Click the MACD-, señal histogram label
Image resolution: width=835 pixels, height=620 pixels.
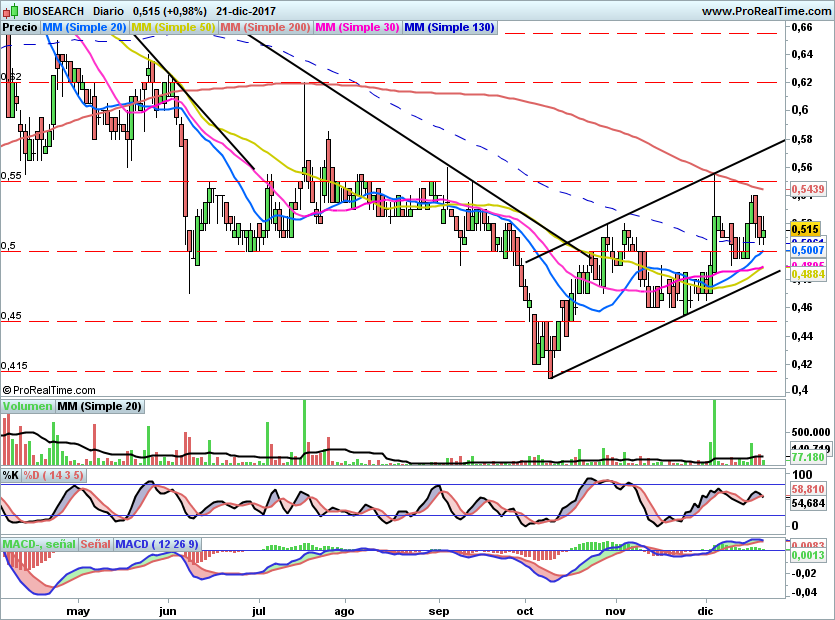coord(39,544)
